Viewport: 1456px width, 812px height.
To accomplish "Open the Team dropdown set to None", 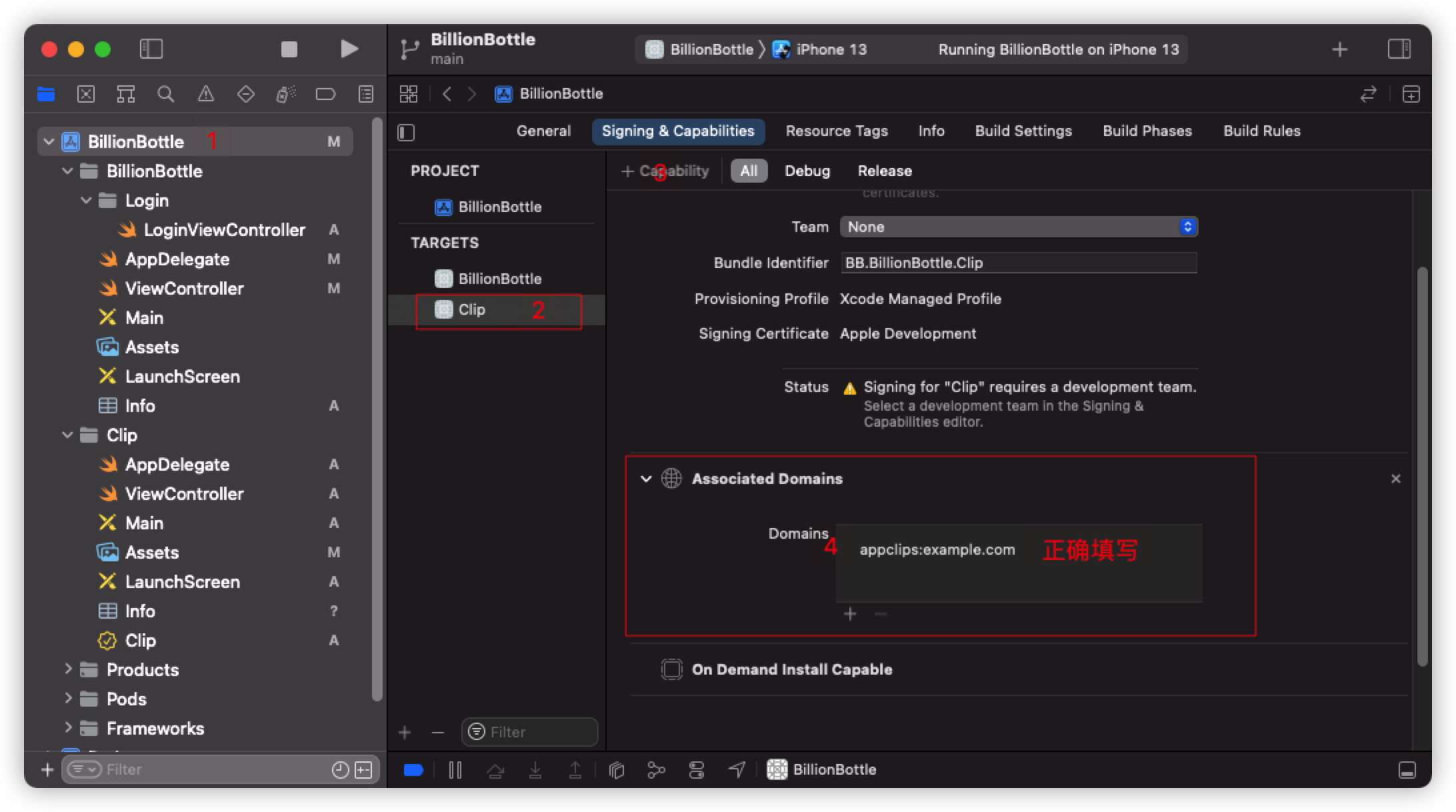I will click(1018, 227).
